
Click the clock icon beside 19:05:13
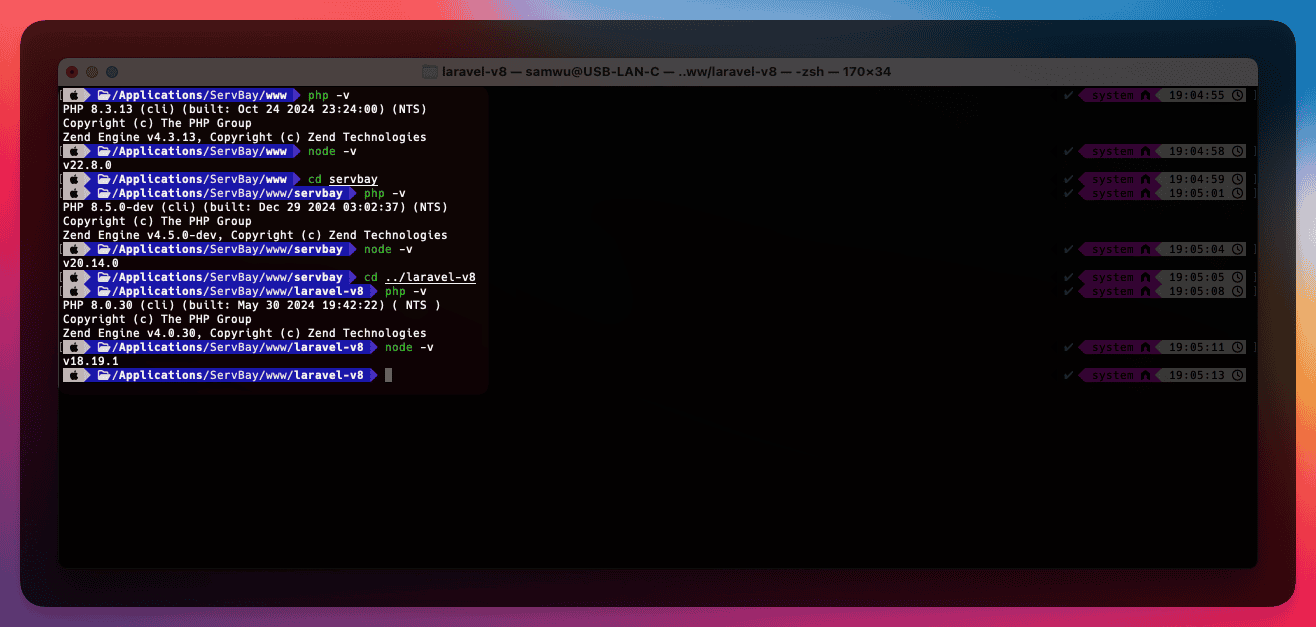(x=1238, y=375)
